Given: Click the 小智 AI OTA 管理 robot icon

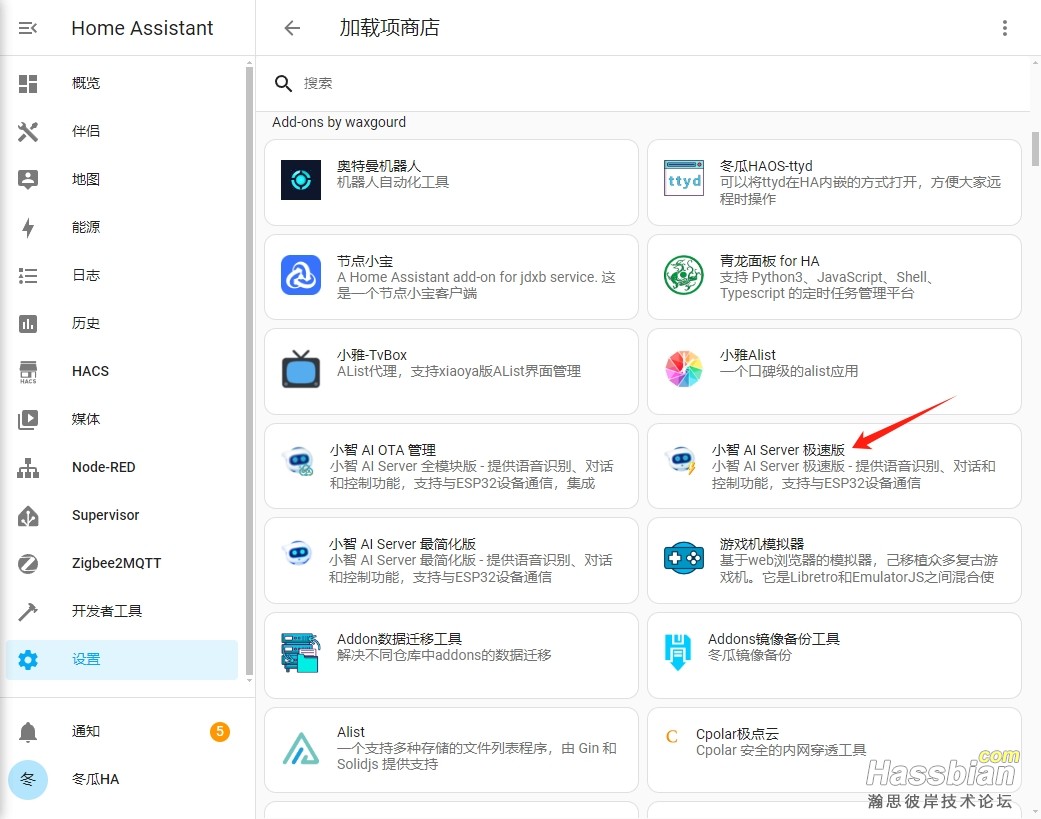Looking at the screenshot, I should click(298, 461).
